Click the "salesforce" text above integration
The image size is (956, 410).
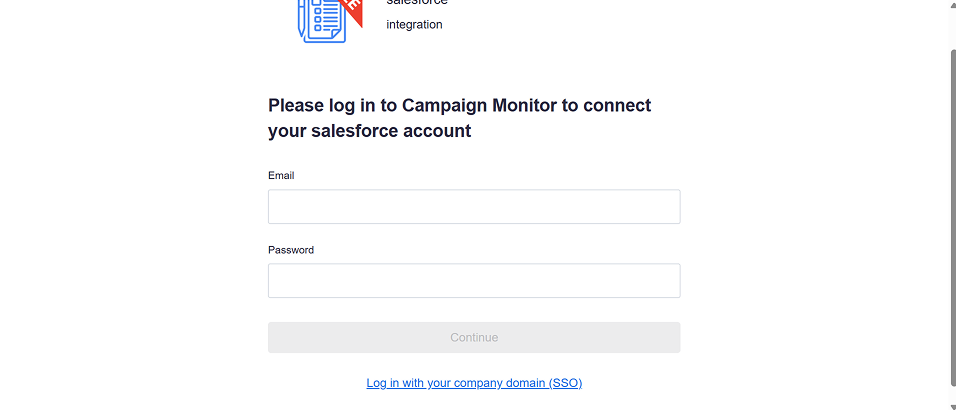(x=417, y=2)
